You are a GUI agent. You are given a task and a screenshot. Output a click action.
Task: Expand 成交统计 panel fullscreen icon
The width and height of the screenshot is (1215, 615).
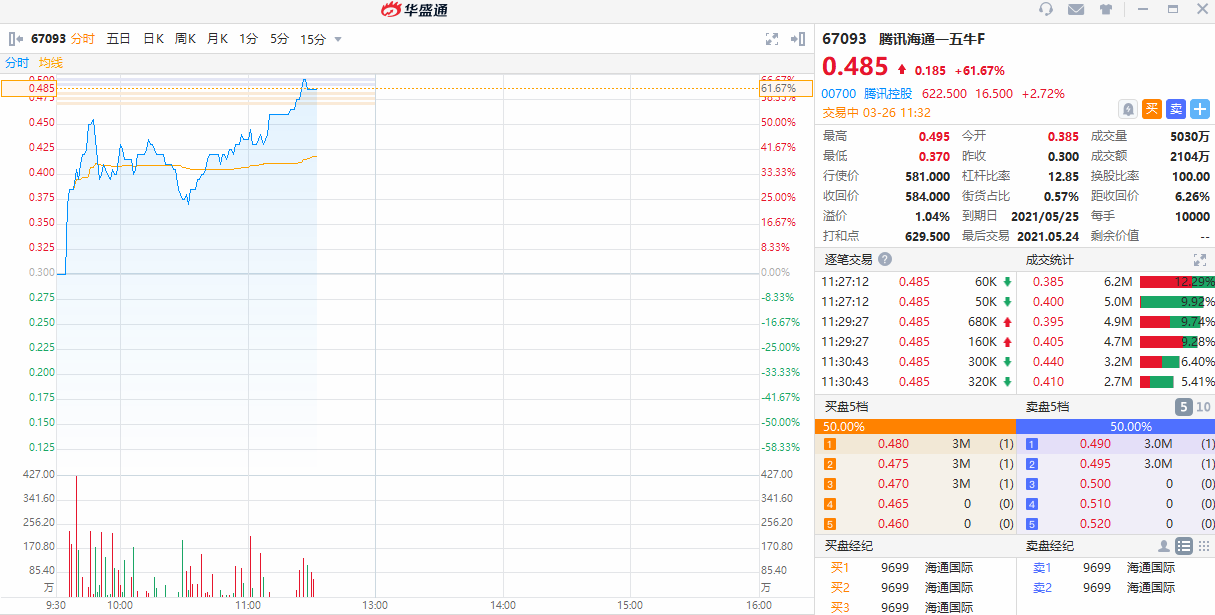click(1199, 259)
